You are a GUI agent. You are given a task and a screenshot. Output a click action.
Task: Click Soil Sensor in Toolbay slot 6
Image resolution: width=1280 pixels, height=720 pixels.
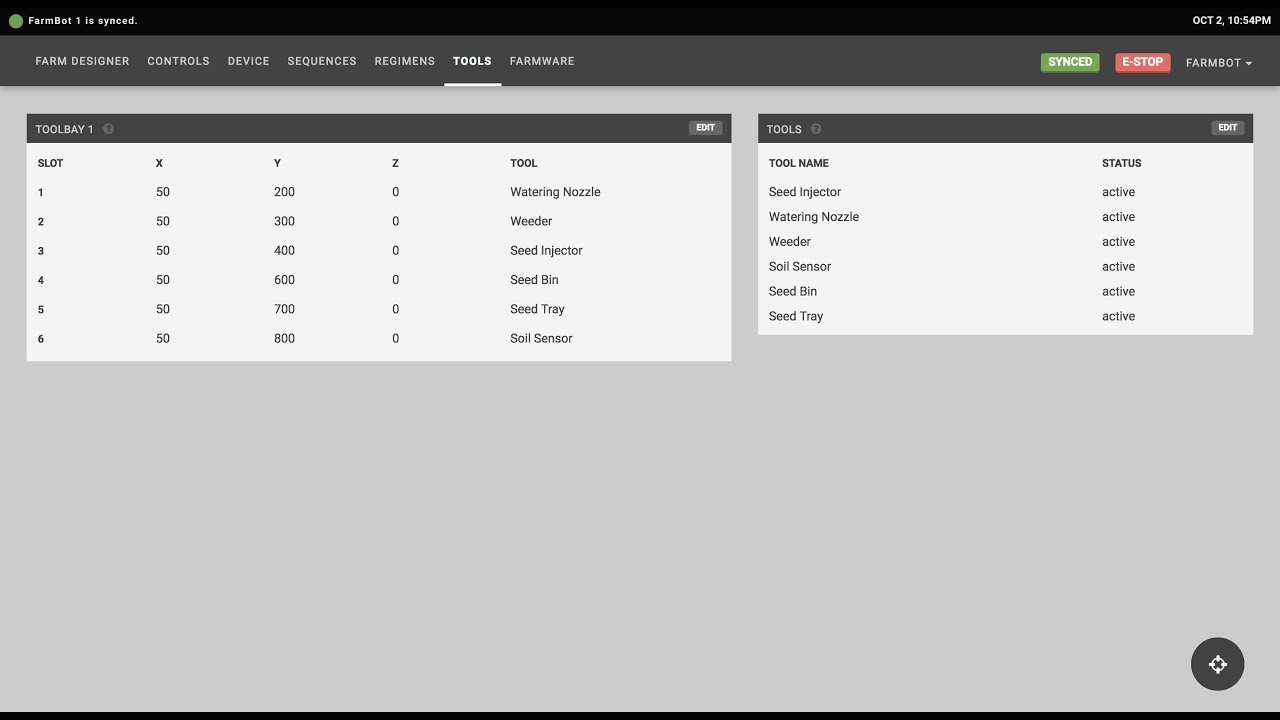coord(541,338)
